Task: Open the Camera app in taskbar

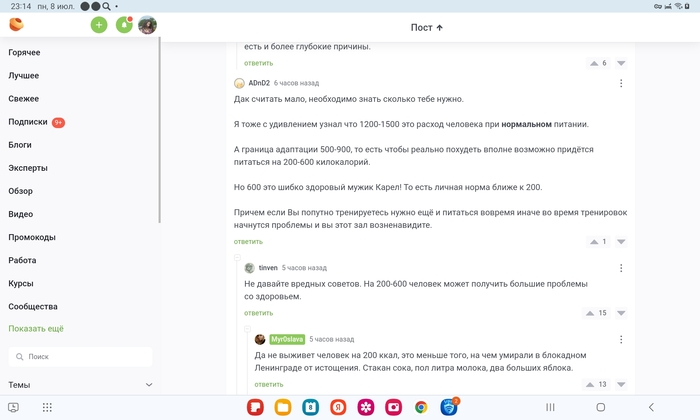Action: coord(393,407)
